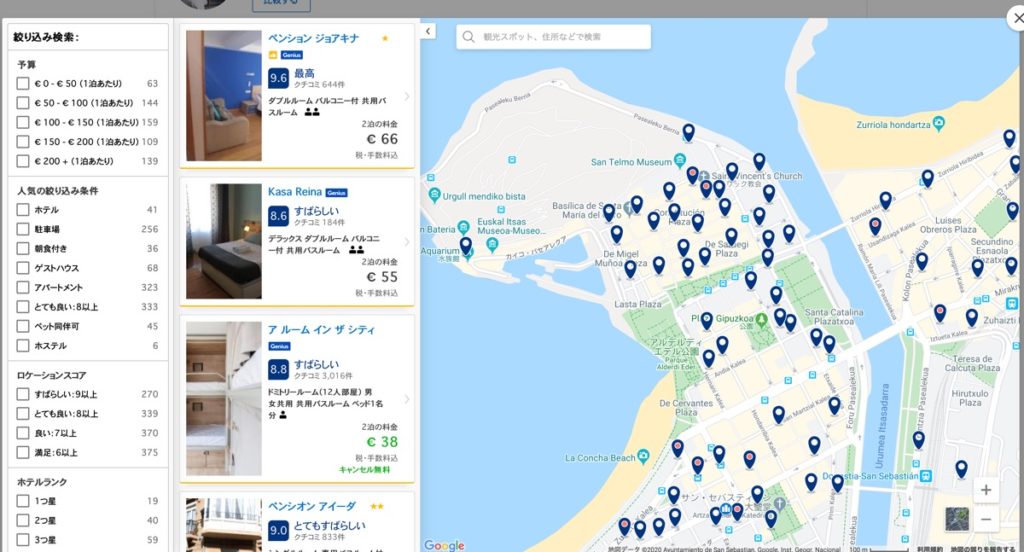This screenshot has width=1024, height=552.
Task: Check the €200 + budget filter
Action: [x=23, y=161]
